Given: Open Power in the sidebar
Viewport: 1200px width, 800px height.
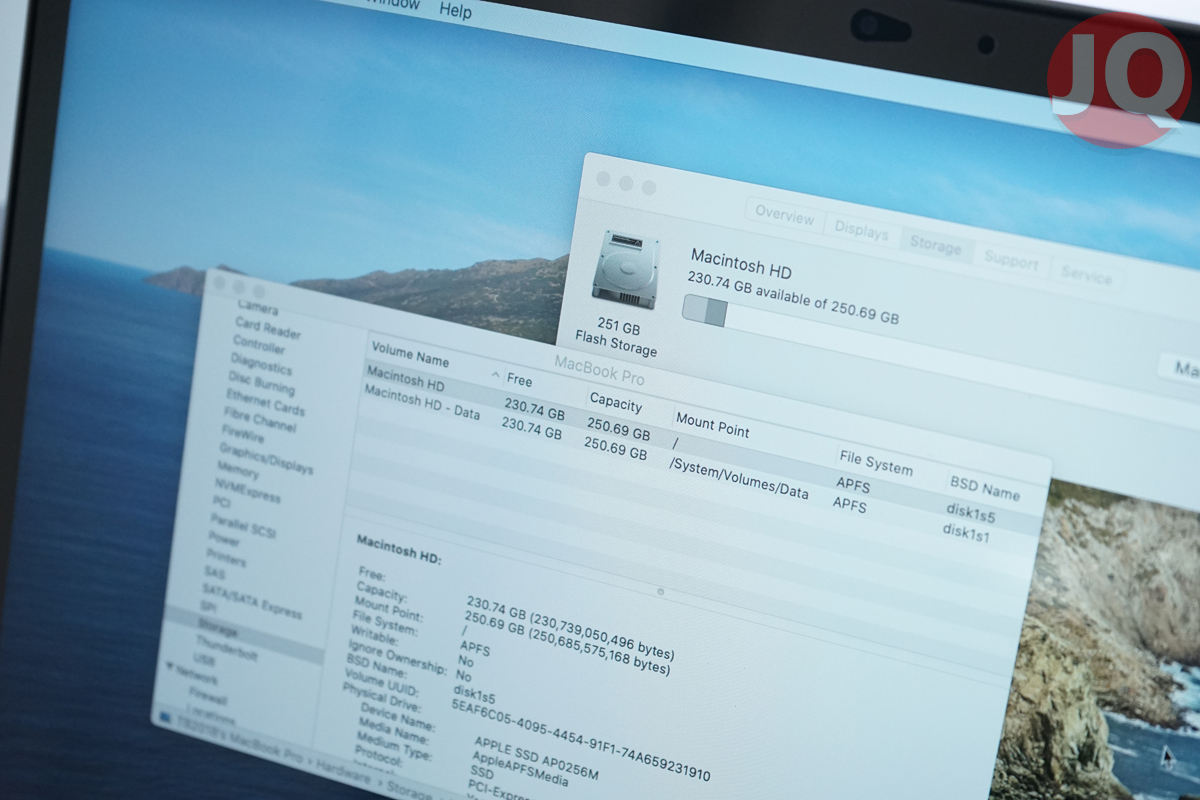Looking at the screenshot, I should pyautogui.click(x=224, y=539).
